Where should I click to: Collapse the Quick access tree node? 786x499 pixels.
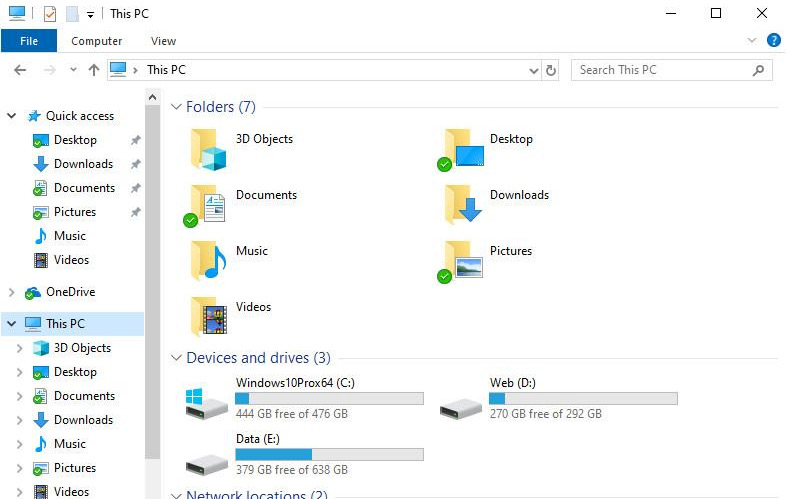click(12, 116)
